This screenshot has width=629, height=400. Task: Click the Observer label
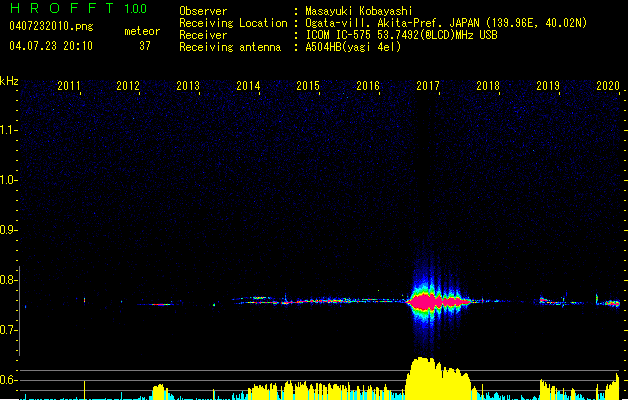(x=203, y=11)
